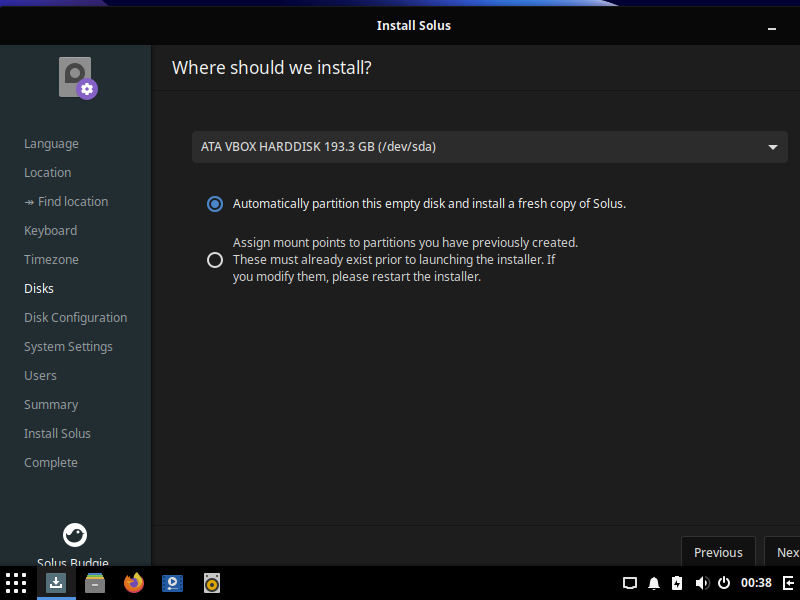Click the Next button
The height and width of the screenshot is (600, 800).
[783, 553]
